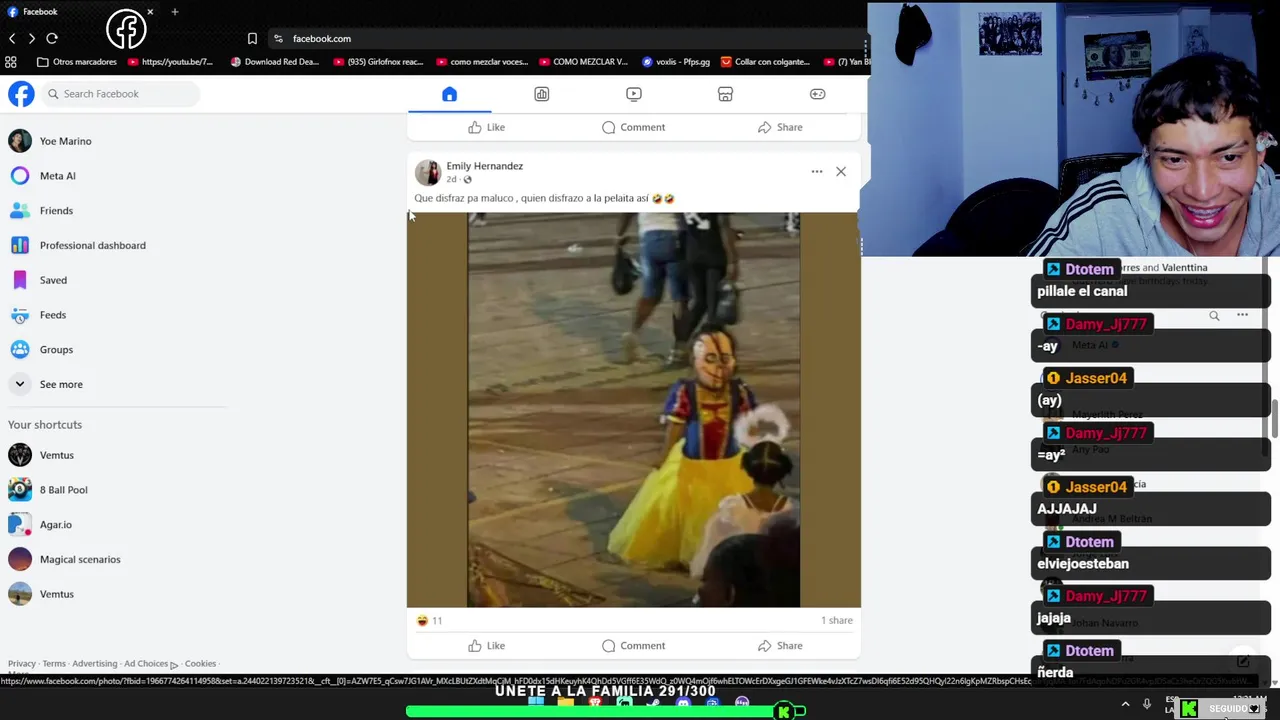Viewport: 1280px width, 720px height.
Task: Click the contacts search magnifier icon
Action: tap(1214, 316)
